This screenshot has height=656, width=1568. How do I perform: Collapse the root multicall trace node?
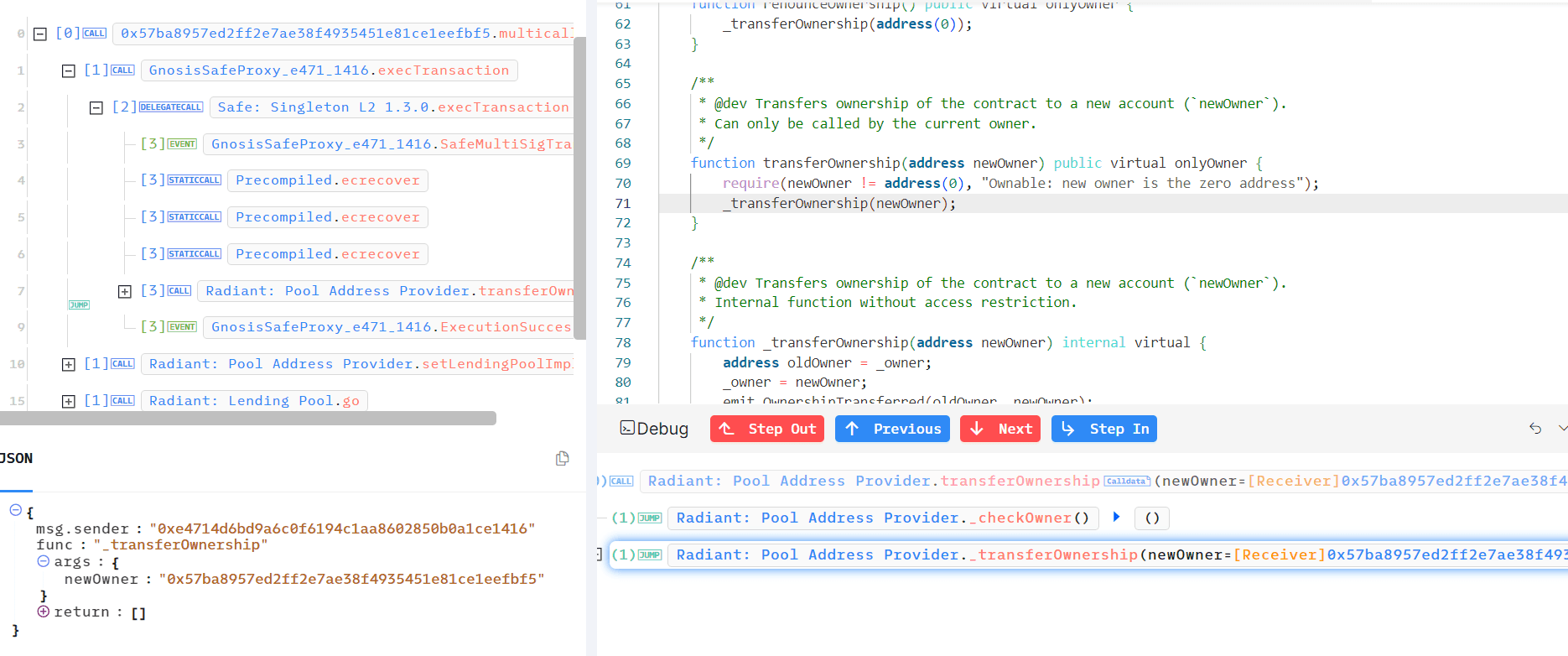(x=39, y=34)
